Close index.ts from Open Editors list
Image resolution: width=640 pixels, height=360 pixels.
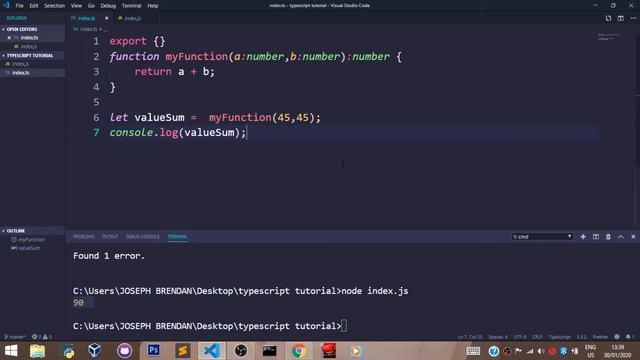point(9,38)
